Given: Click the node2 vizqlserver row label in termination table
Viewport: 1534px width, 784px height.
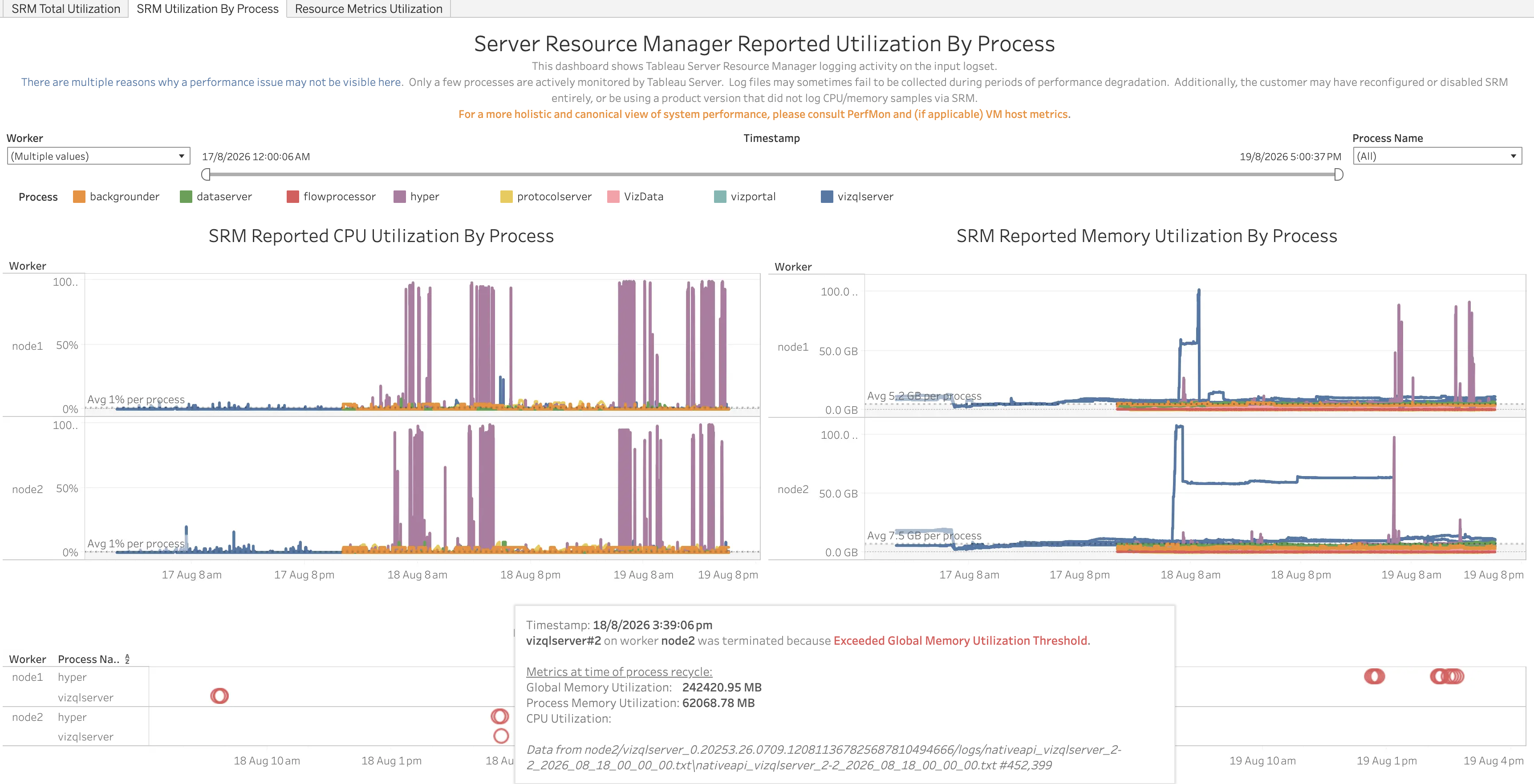Looking at the screenshot, I should click(86, 736).
